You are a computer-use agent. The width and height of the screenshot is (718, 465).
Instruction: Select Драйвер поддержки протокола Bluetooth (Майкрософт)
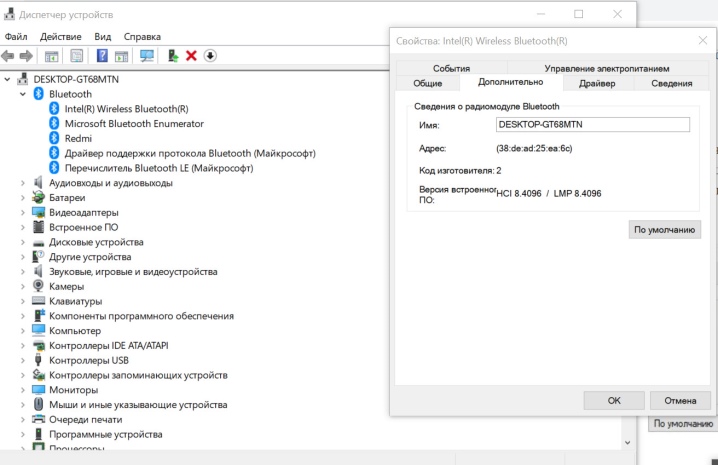(190, 153)
